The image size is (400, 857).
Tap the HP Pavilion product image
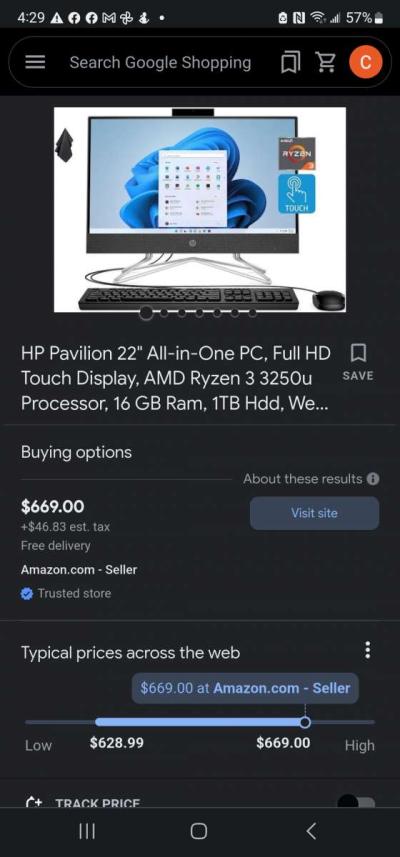pyautogui.click(x=200, y=209)
